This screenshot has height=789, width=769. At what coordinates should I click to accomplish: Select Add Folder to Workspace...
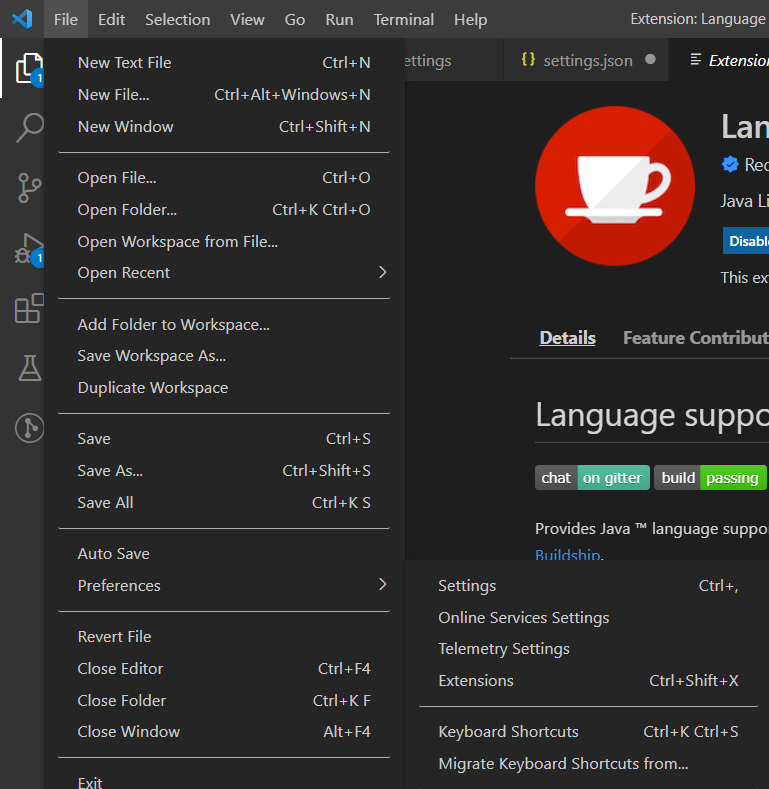[x=224, y=325]
